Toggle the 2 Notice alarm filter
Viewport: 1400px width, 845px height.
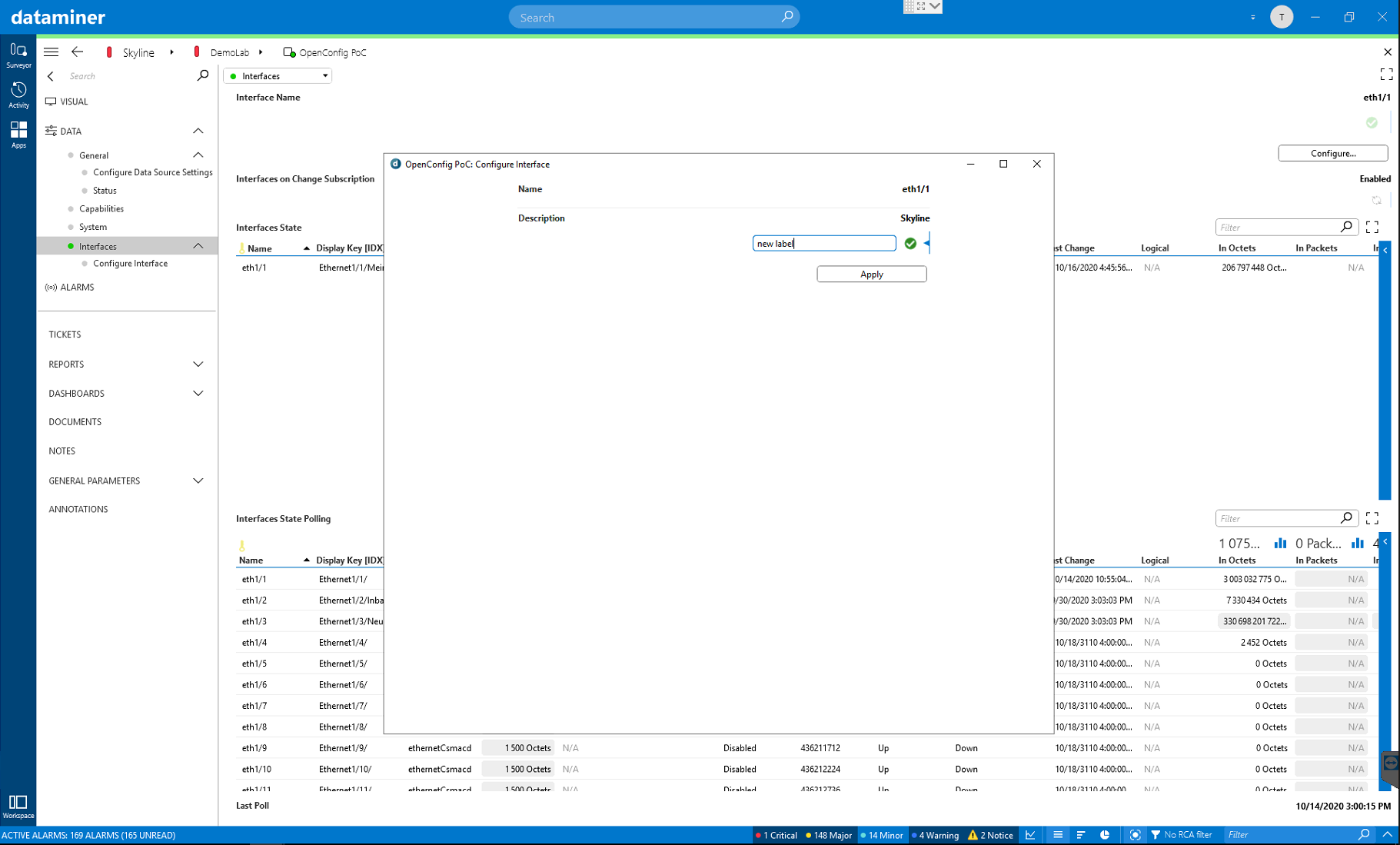tap(990, 835)
